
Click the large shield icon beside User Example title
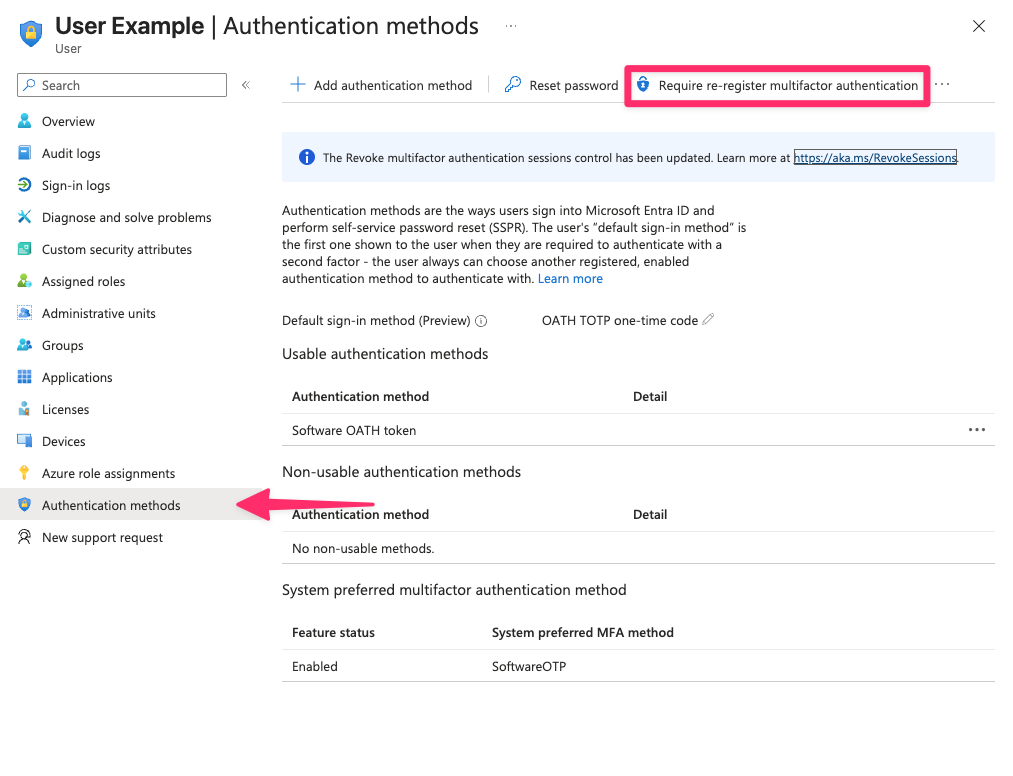pyautogui.click(x=30, y=33)
